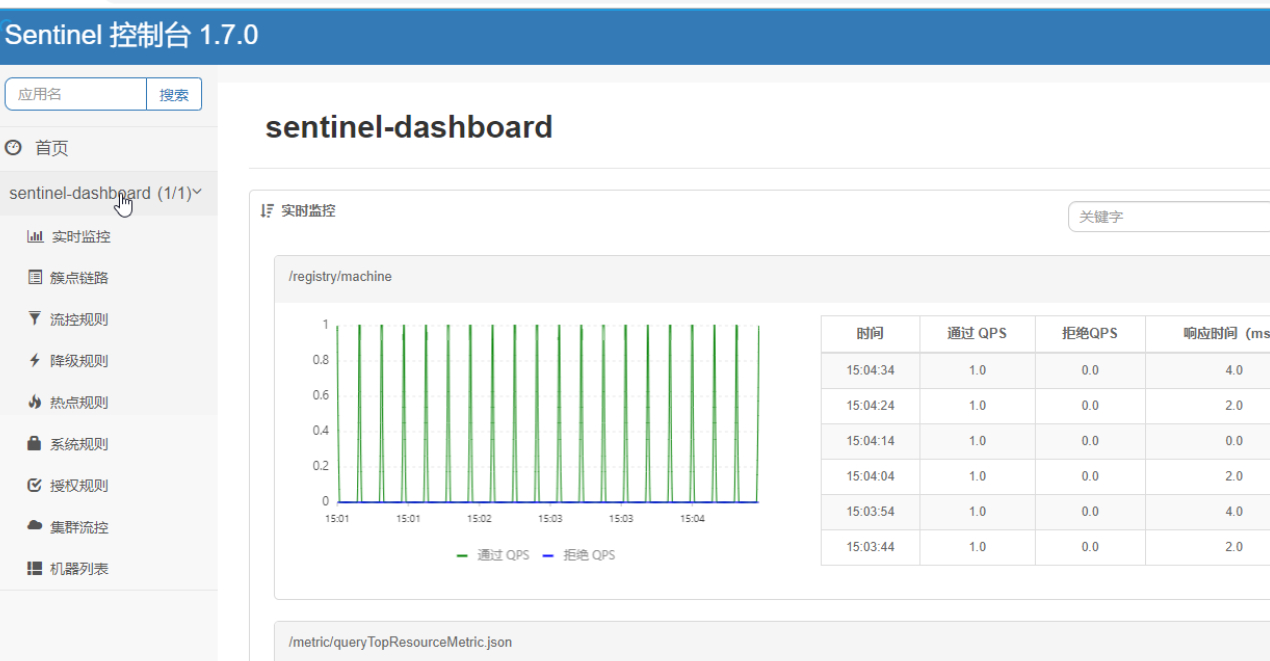Click the 15:03:54 time cell
Screen dimensions: 1270x661
(x=870, y=512)
